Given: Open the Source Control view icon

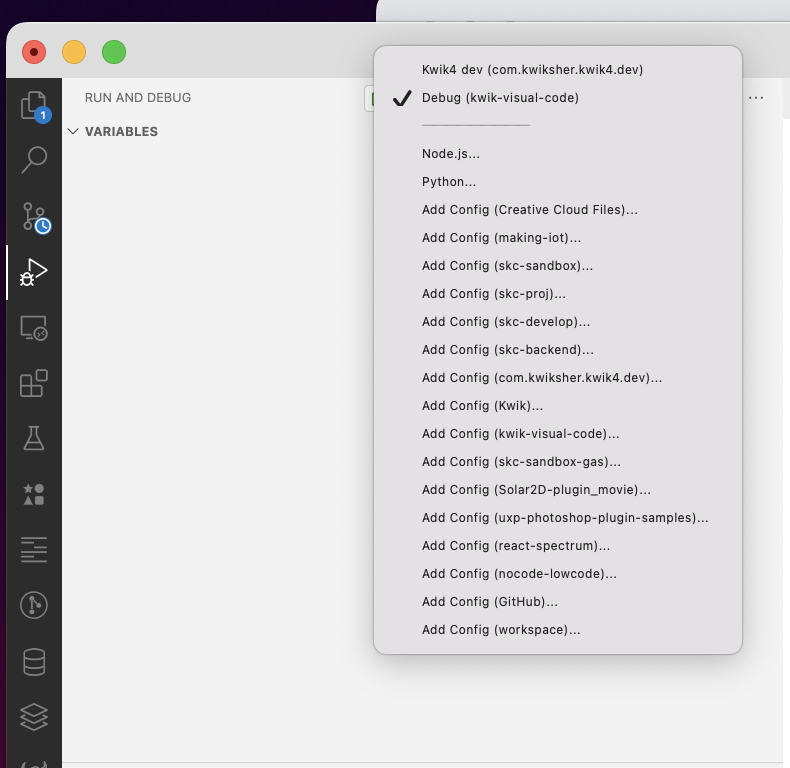Looking at the screenshot, I should 34,217.
